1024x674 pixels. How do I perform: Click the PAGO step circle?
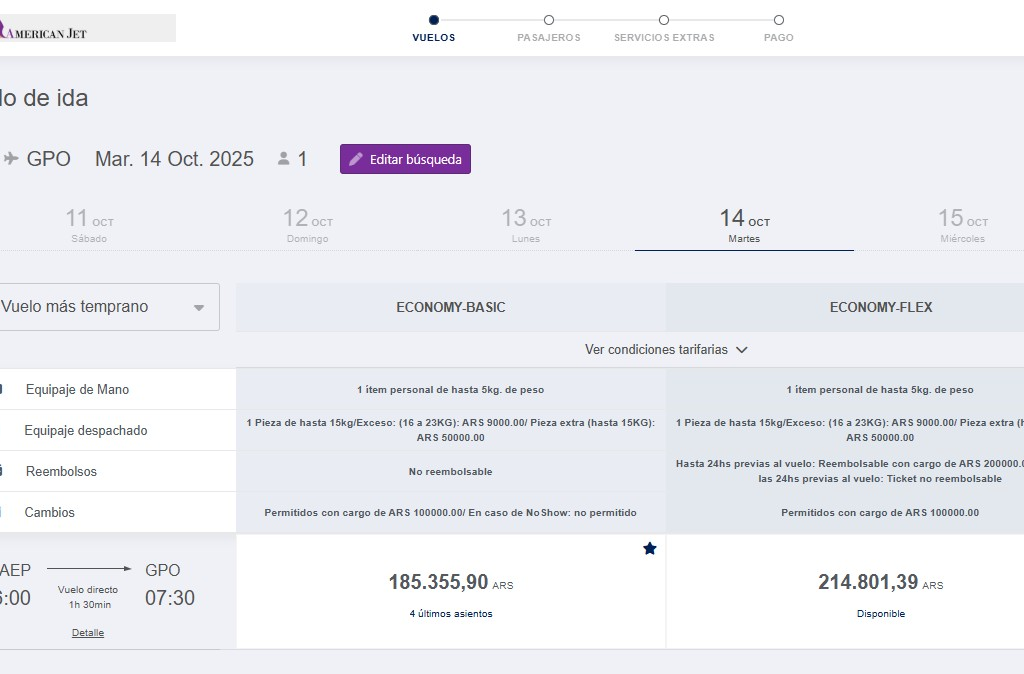778,20
